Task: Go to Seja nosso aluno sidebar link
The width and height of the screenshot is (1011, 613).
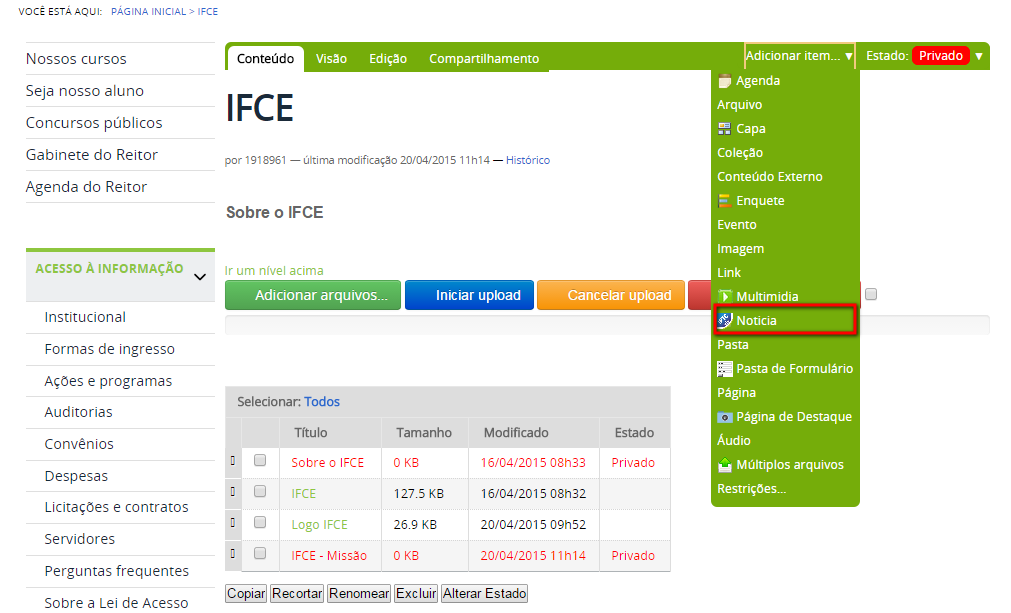Action: click(84, 91)
